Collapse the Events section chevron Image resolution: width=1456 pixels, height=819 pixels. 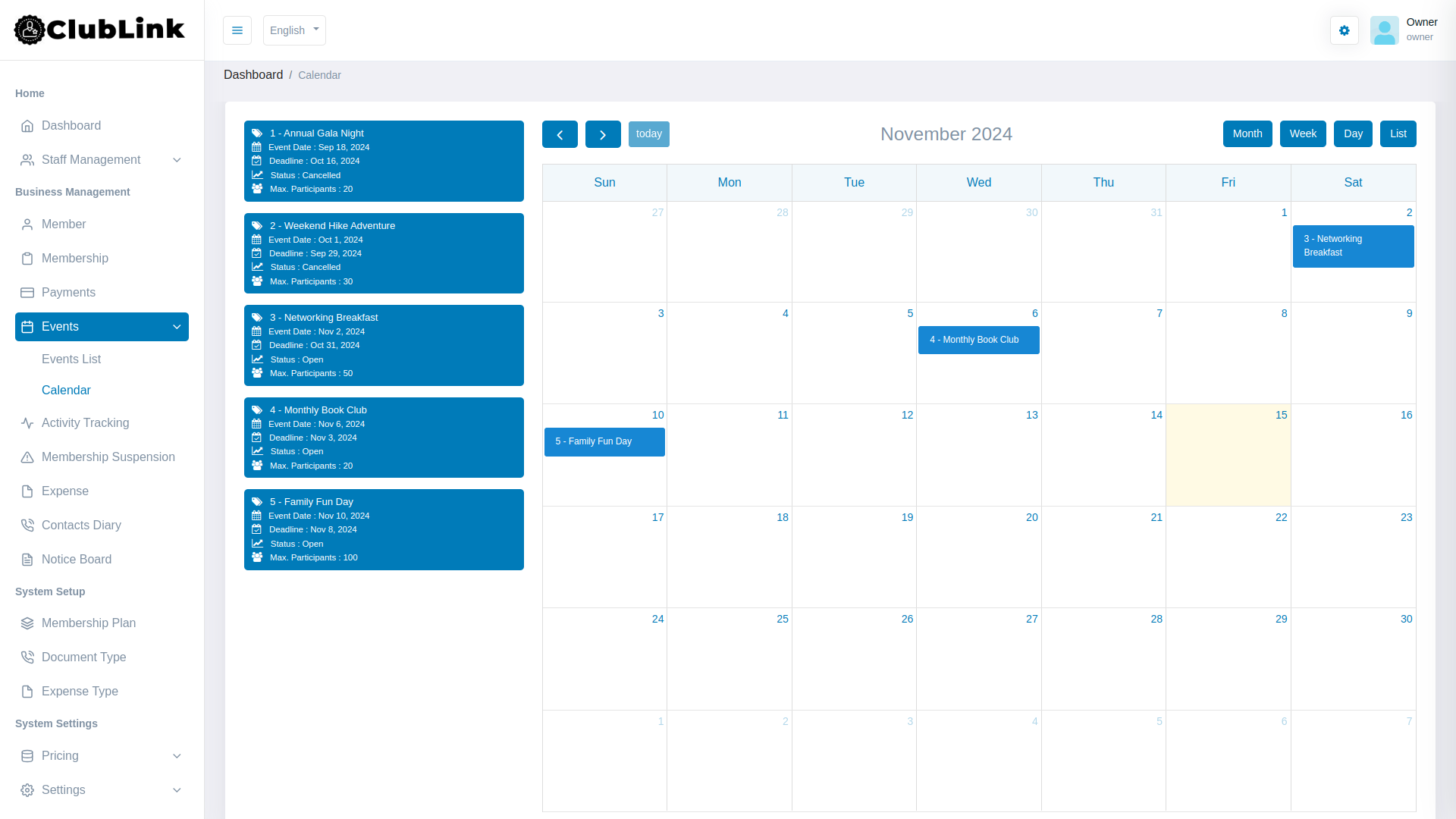pyautogui.click(x=177, y=326)
